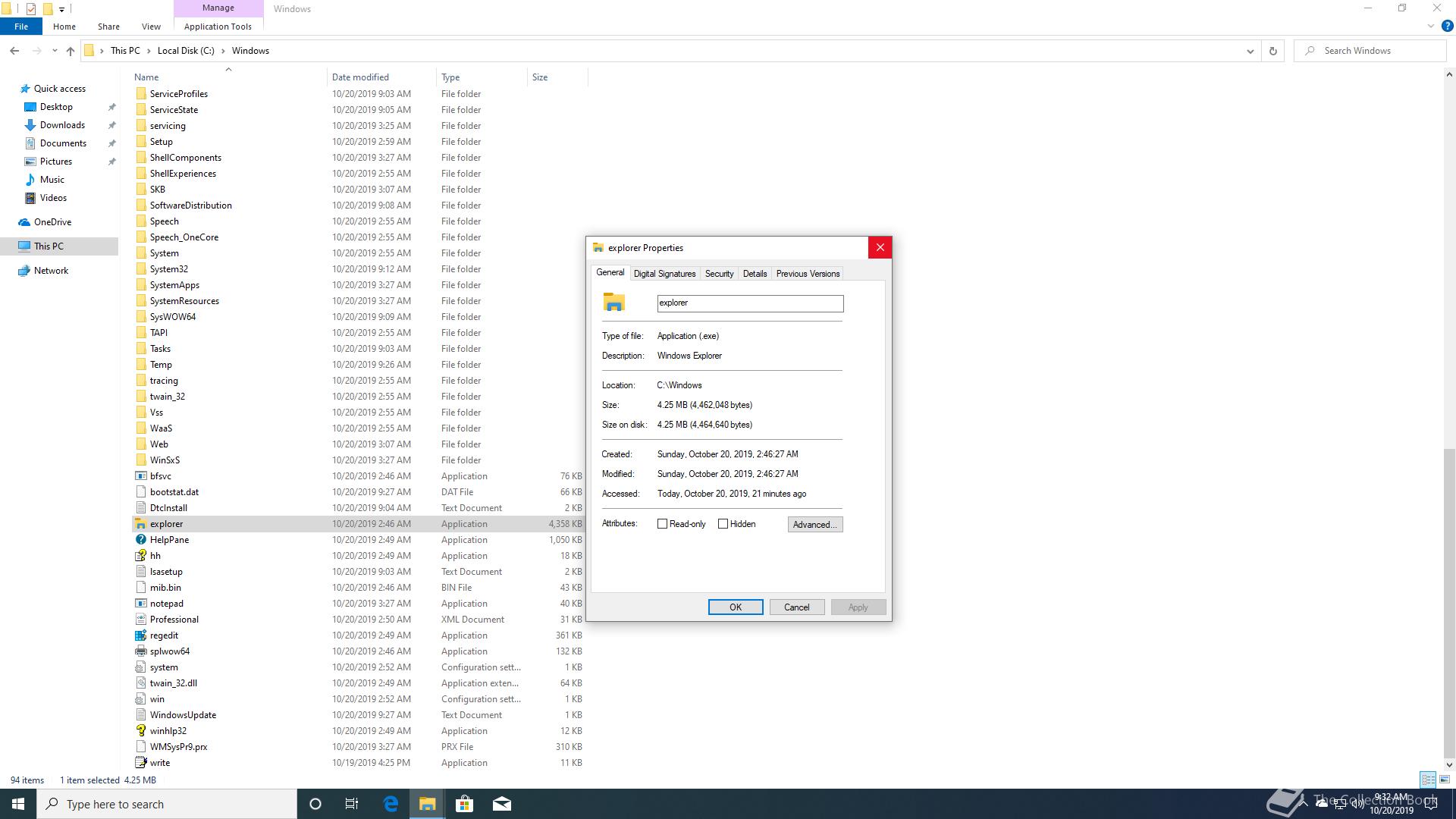Image resolution: width=1456 pixels, height=819 pixels.
Task: Enable the Read-only attribute checkbox
Action: pyautogui.click(x=662, y=524)
